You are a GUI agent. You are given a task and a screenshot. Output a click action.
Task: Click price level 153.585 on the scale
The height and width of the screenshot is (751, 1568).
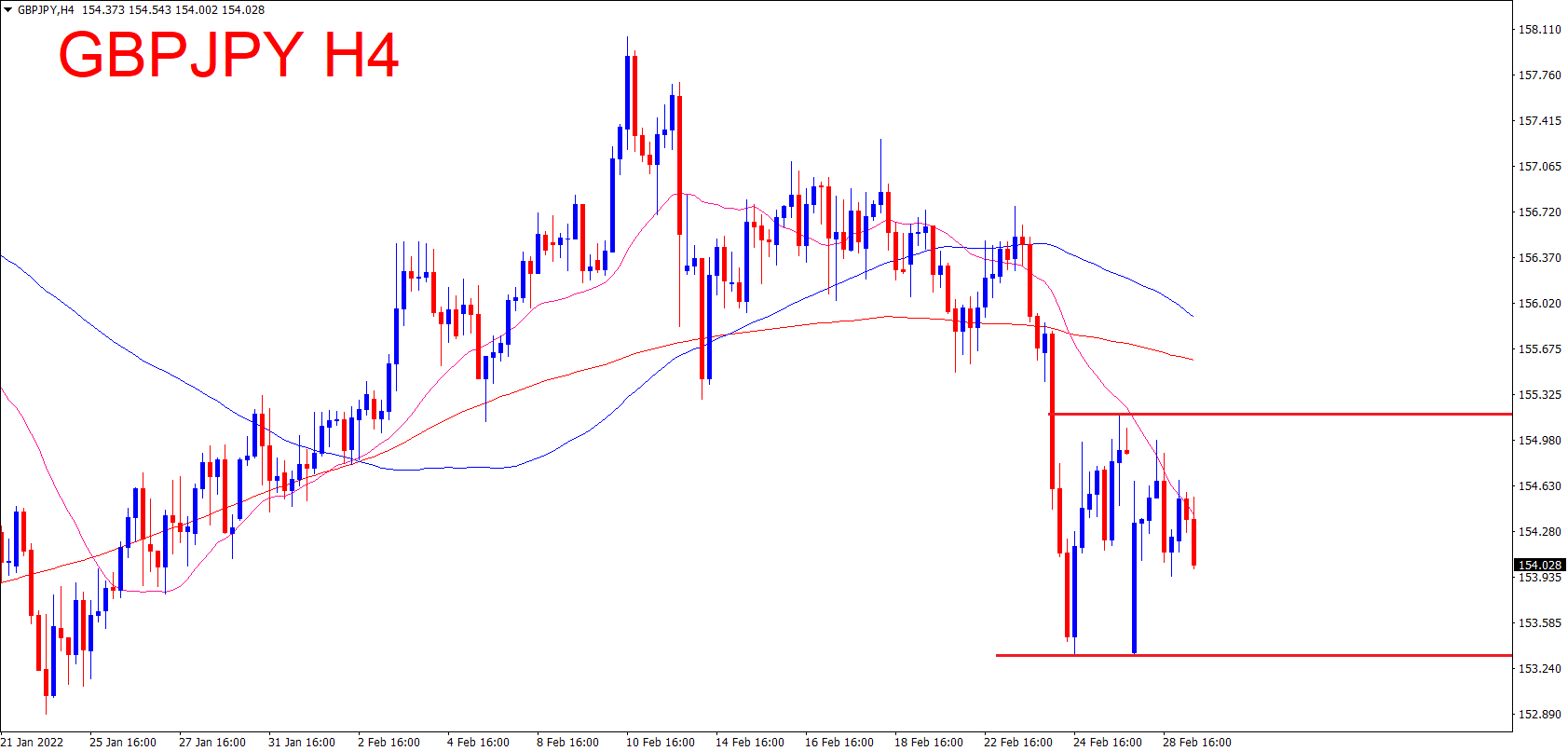coord(1540,623)
